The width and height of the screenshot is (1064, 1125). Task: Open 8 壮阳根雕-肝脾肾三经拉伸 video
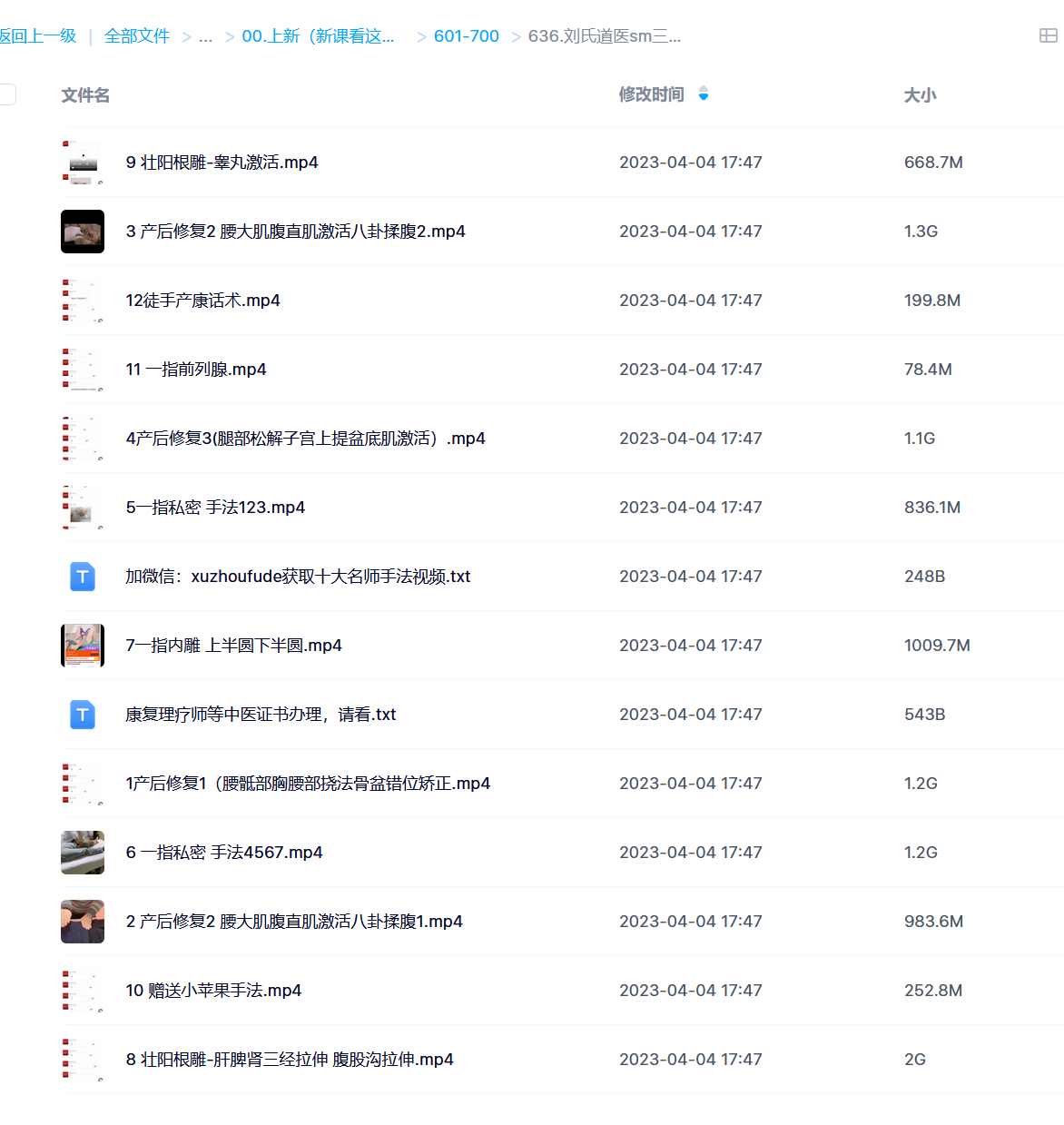click(x=290, y=1059)
